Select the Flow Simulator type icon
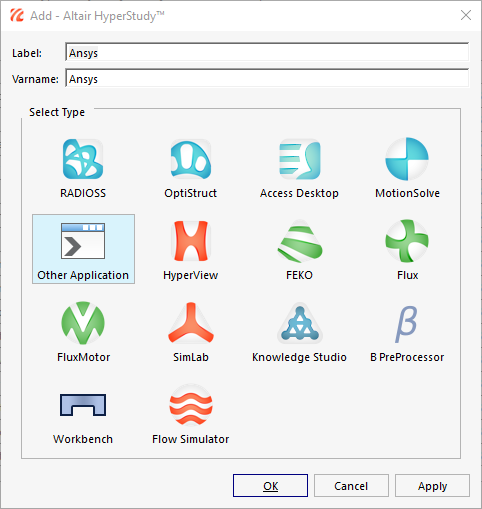The width and height of the screenshot is (482, 509). tap(191, 405)
